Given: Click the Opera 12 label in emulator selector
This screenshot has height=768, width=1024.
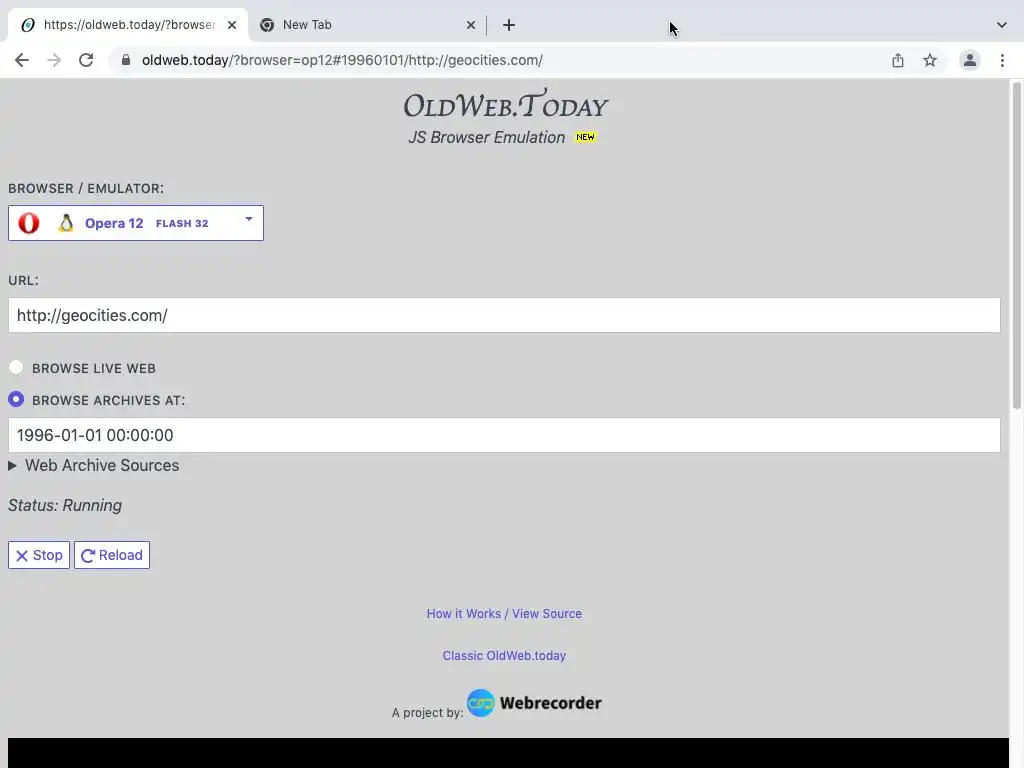Looking at the screenshot, I should click(x=114, y=223).
